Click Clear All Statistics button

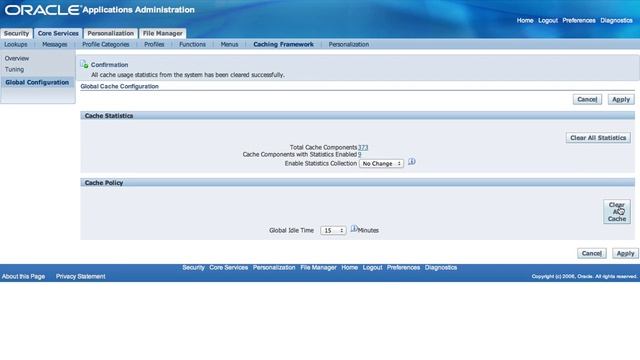[598, 138]
